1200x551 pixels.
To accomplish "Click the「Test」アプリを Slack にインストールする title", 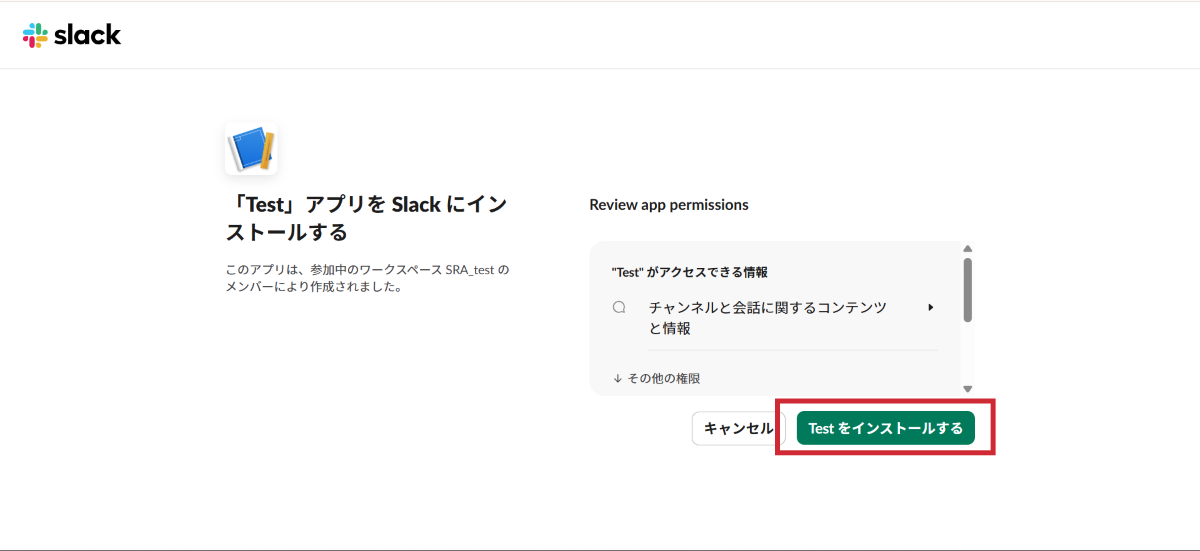I will (x=366, y=218).
